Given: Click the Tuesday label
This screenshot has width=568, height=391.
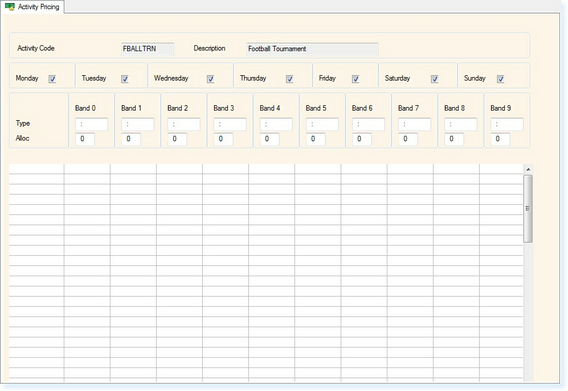Looking at the screenshot, I should click(x=94, y=78).
